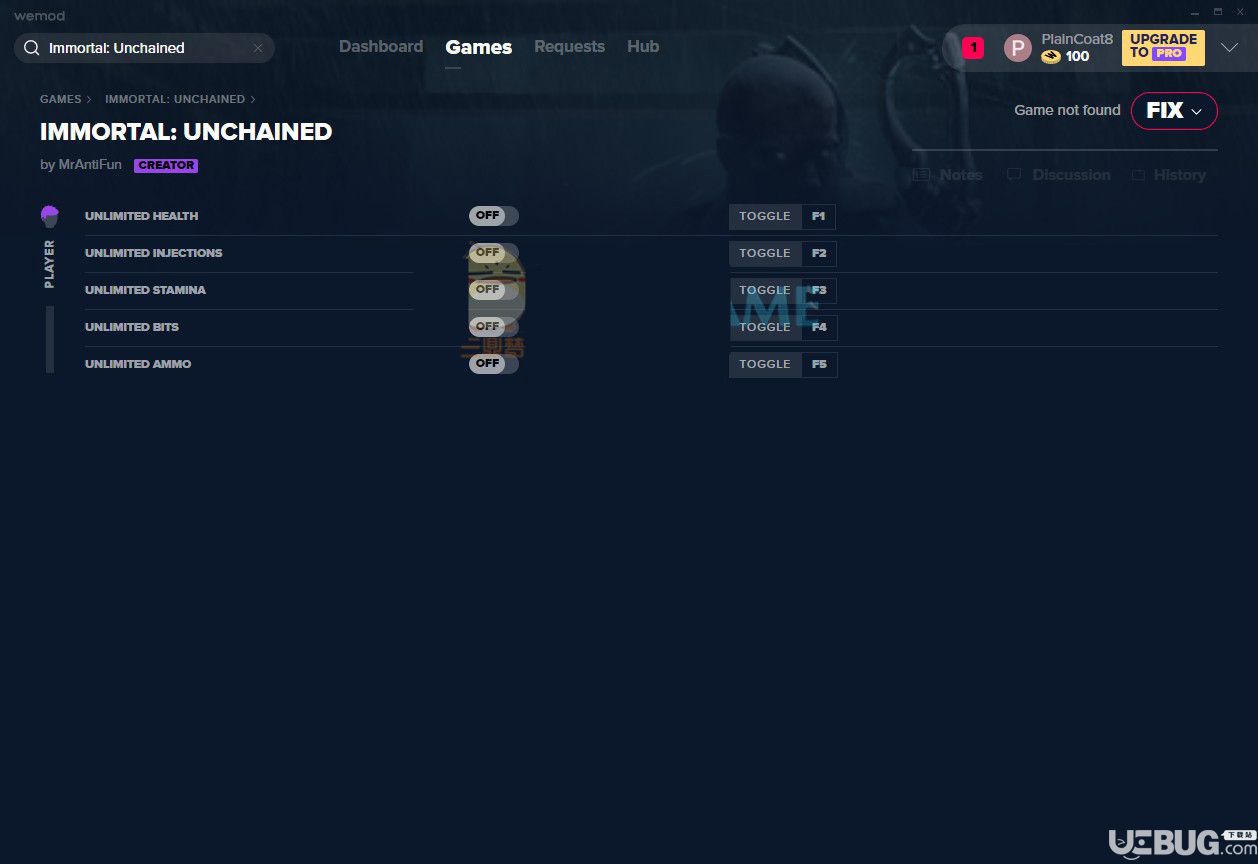Screen dimensions: 1258x864
Task: Click the search magnifier icon
Action: (x=31, y=48)
